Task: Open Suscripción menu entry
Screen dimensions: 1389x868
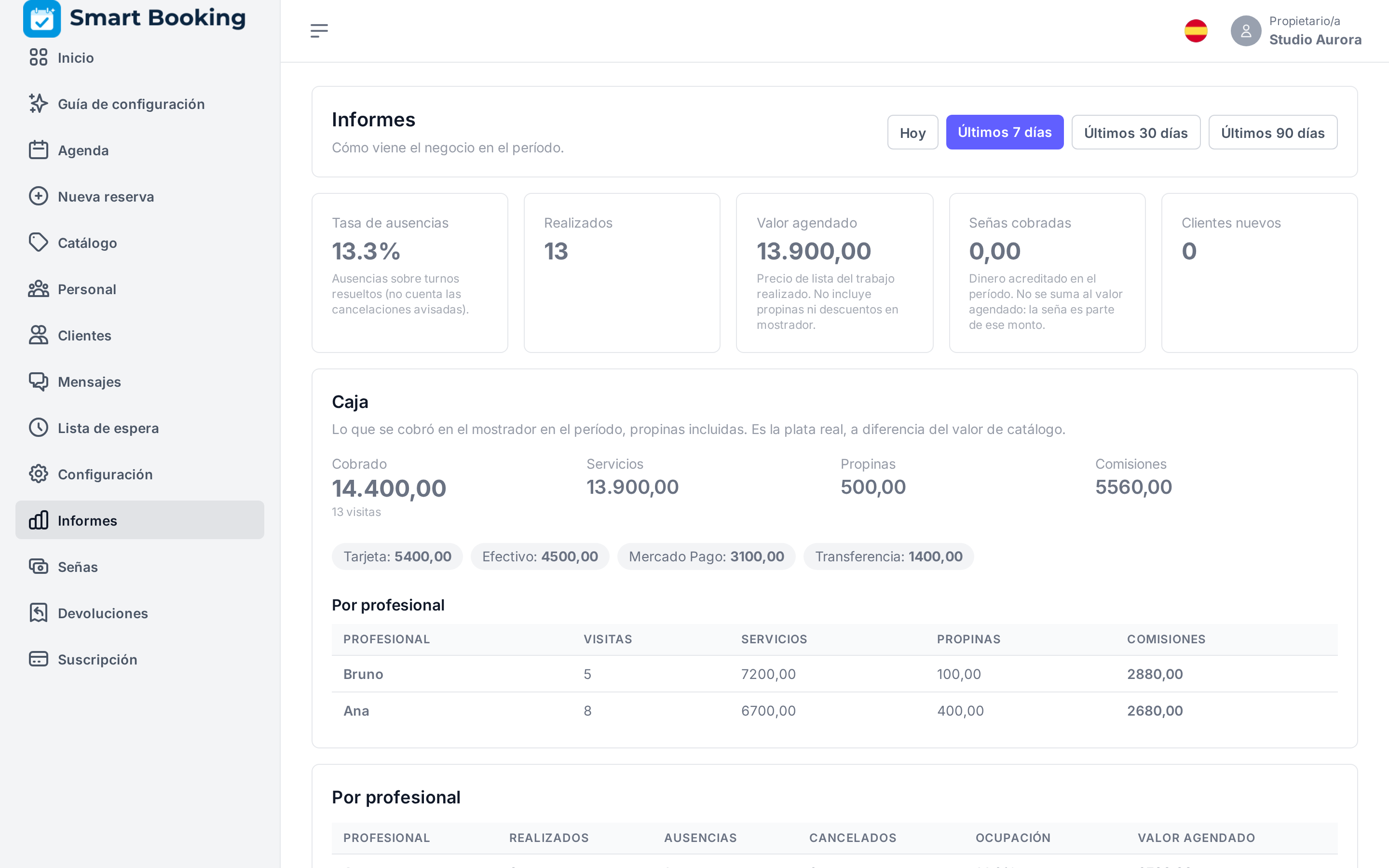Action: 139,659
